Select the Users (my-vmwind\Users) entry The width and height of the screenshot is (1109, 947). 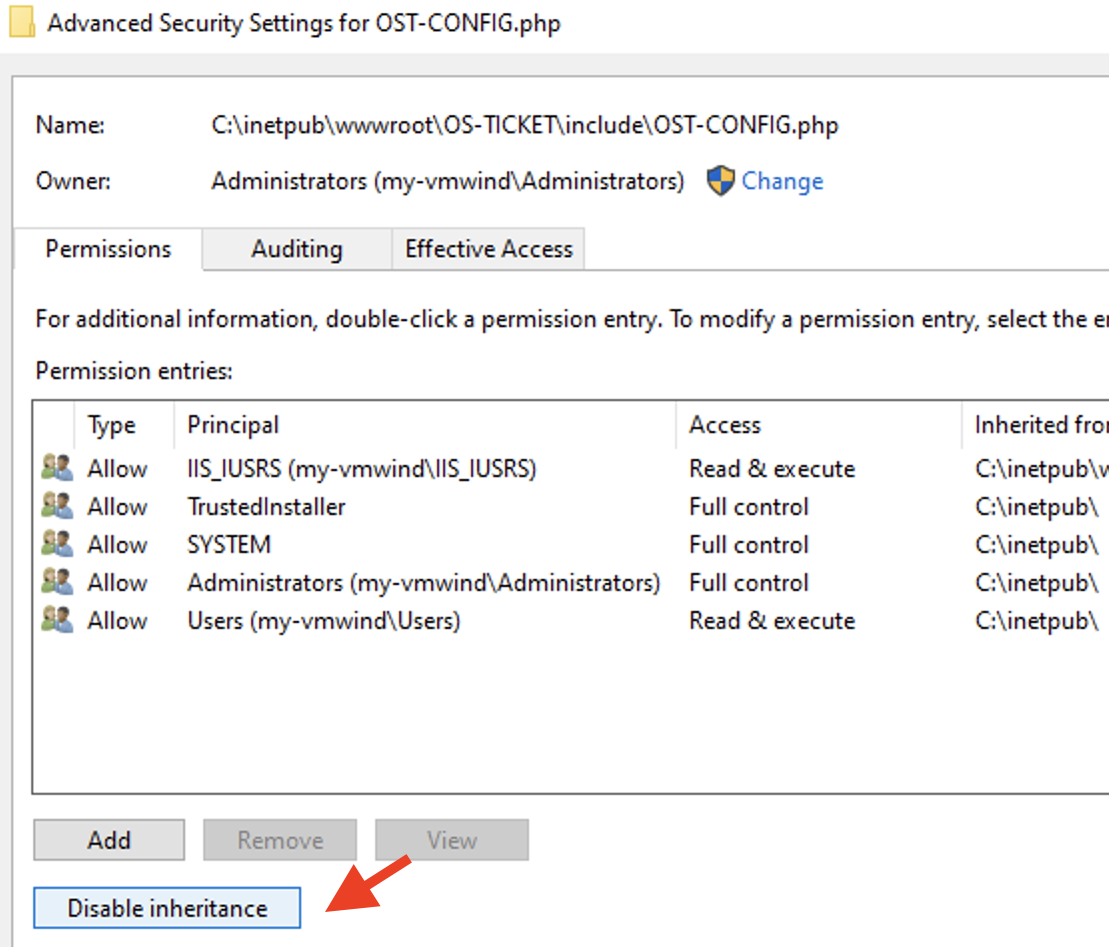pos(323,620)
